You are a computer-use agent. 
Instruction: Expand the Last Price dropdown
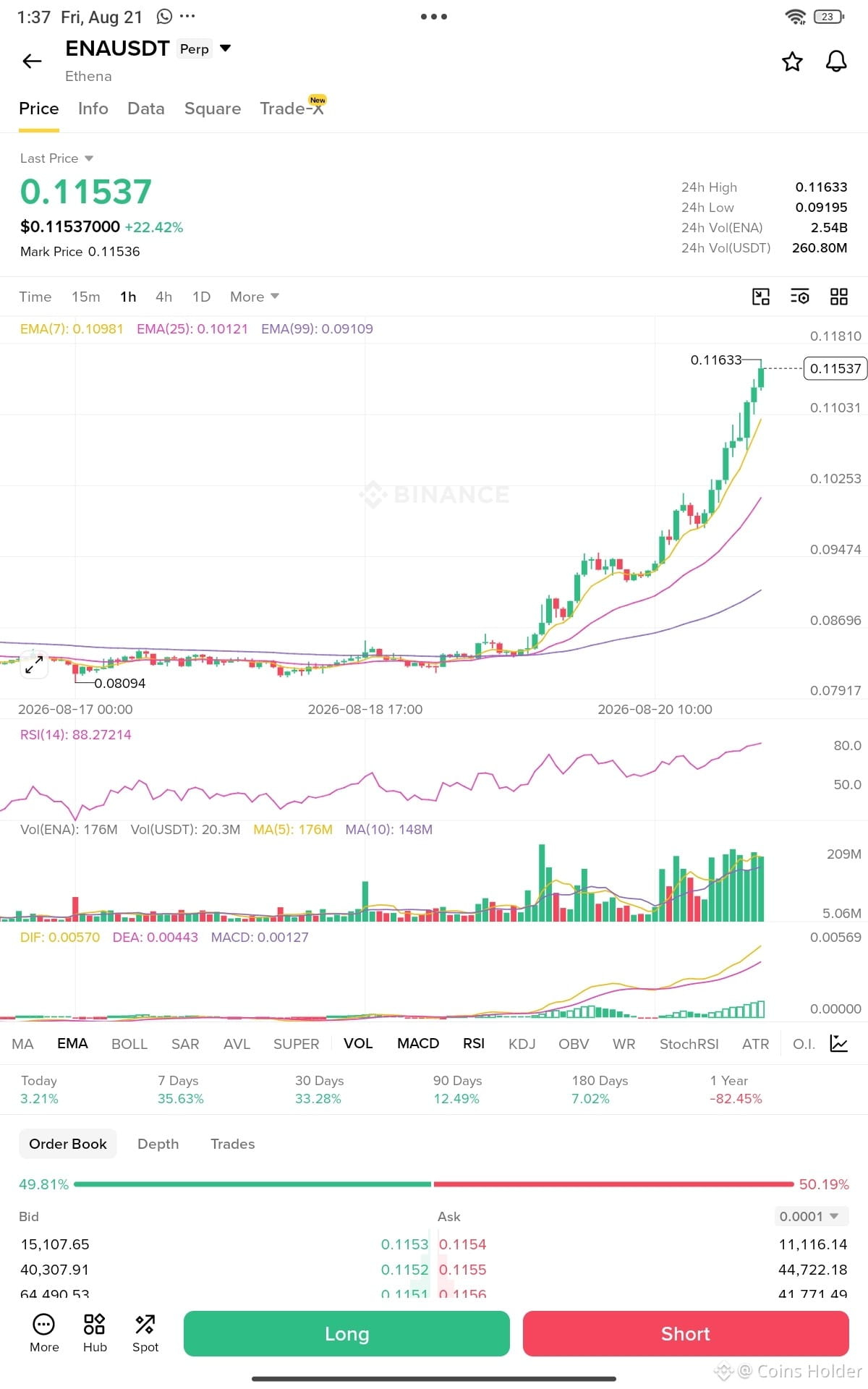click(56, 158)
